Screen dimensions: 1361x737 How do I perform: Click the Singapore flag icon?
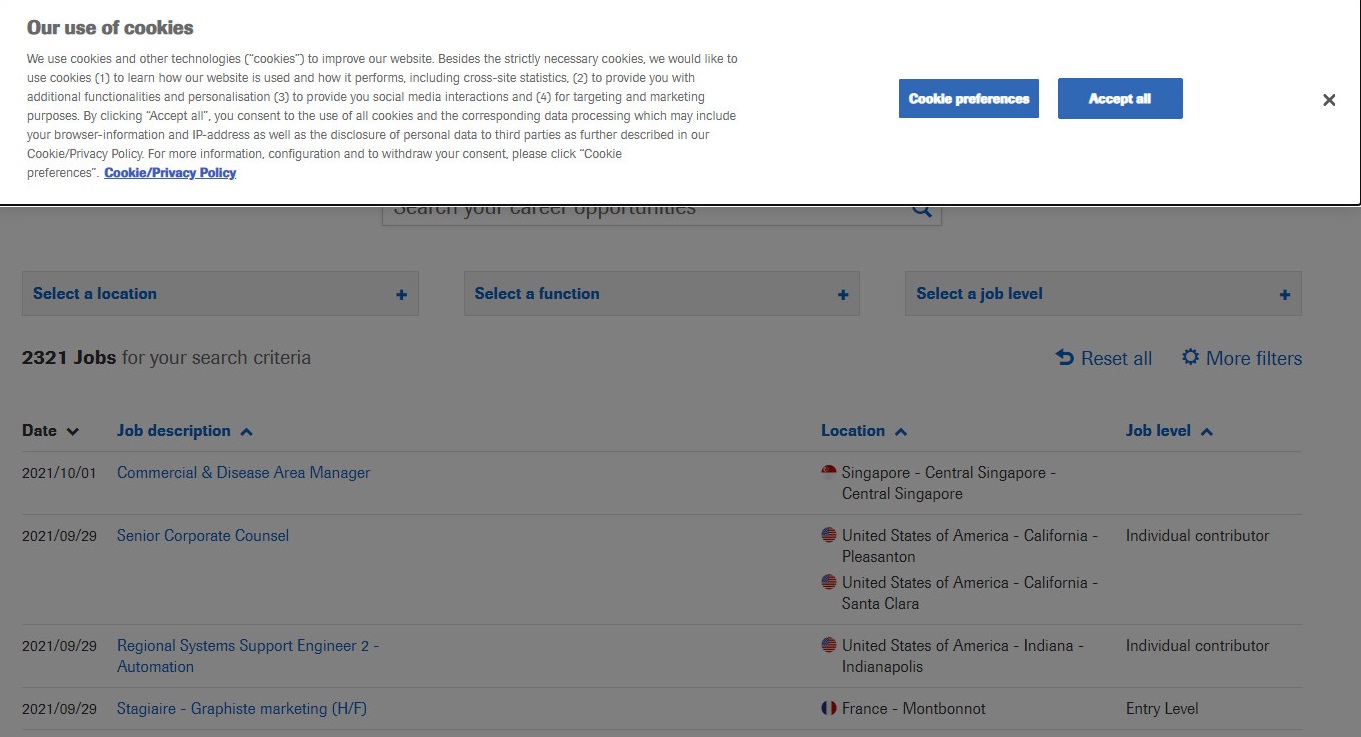click(x=829, y=472)
